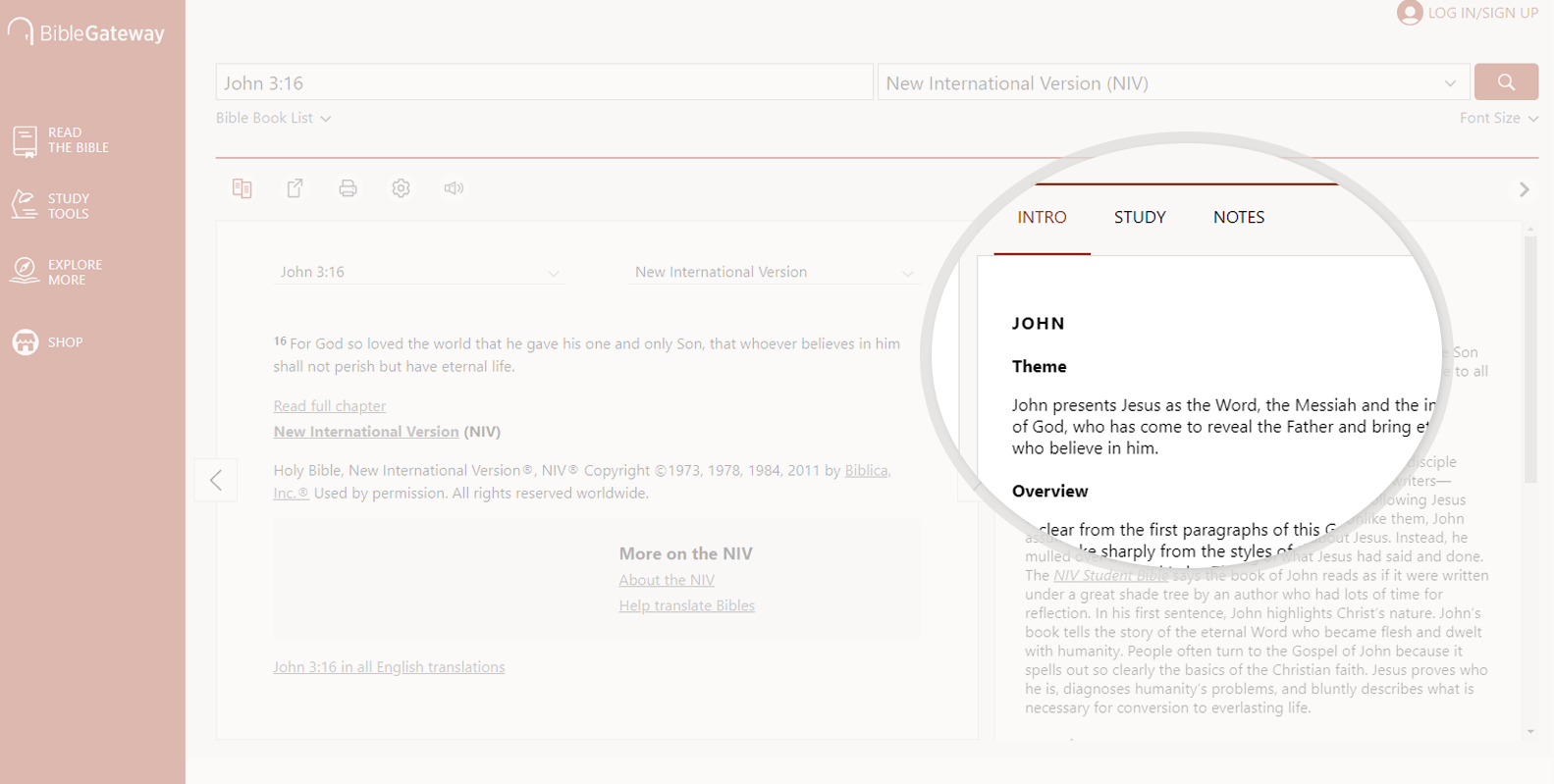Open the Font Size dropdown
1554x784 pixels.
1498,118
